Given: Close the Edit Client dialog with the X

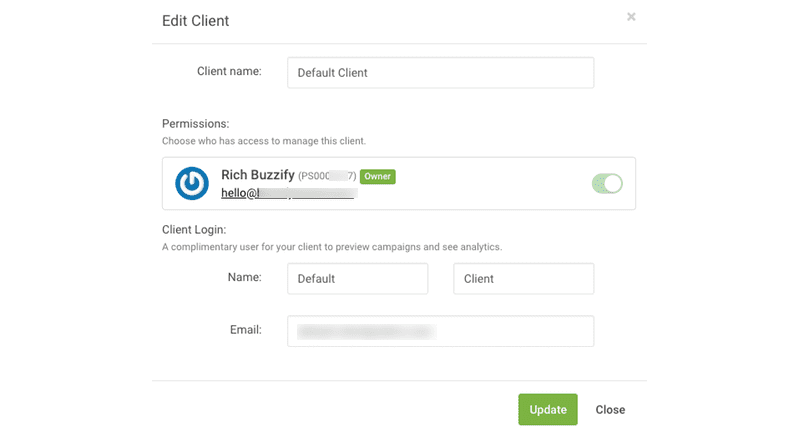Looking at the screenshot, I should [x=631, y=17].
